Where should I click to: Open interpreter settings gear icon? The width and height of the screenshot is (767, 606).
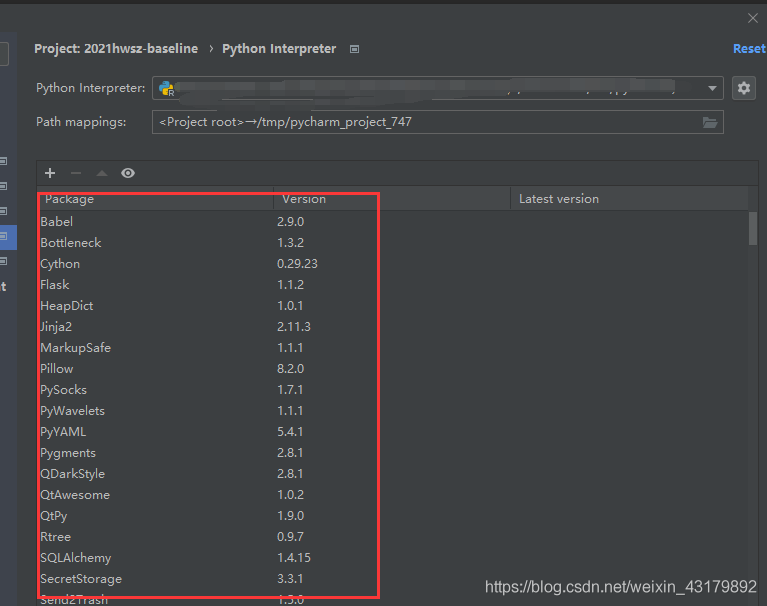(743, 88)
